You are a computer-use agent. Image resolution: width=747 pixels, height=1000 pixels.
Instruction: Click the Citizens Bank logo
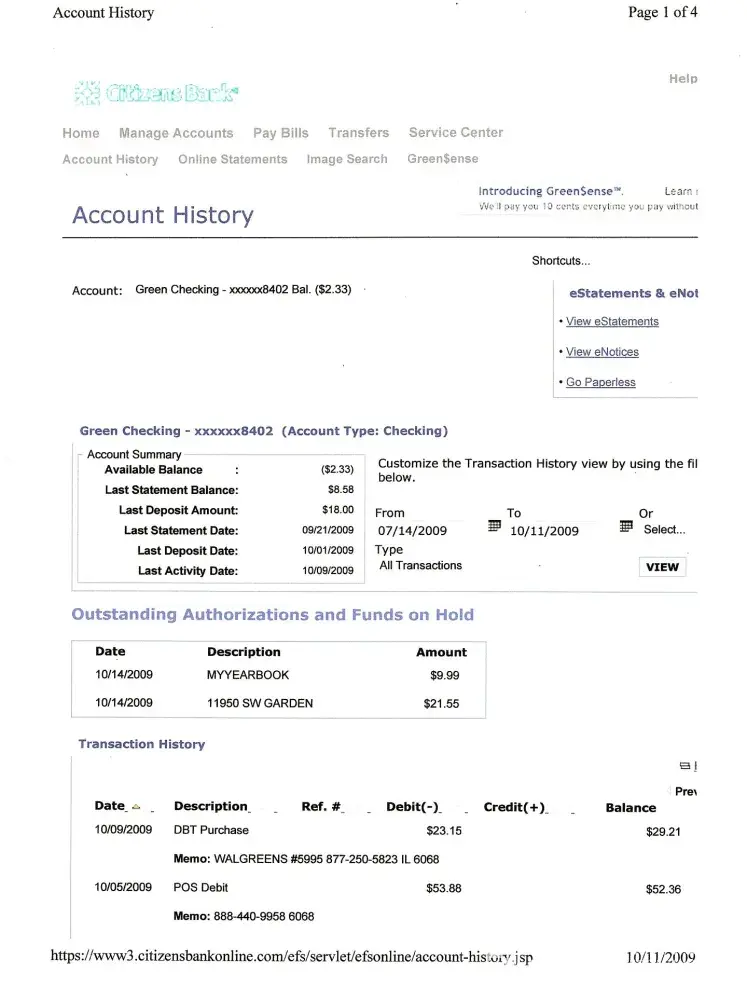click(x=157, y=93)
